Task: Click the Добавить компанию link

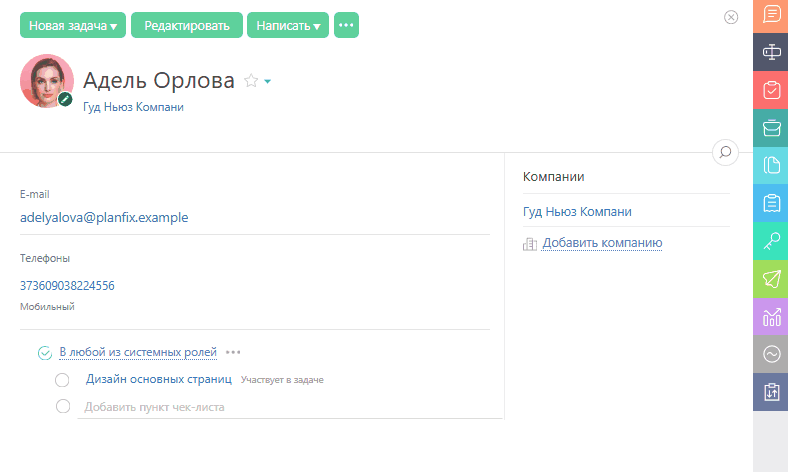Action: click(602, 243)
